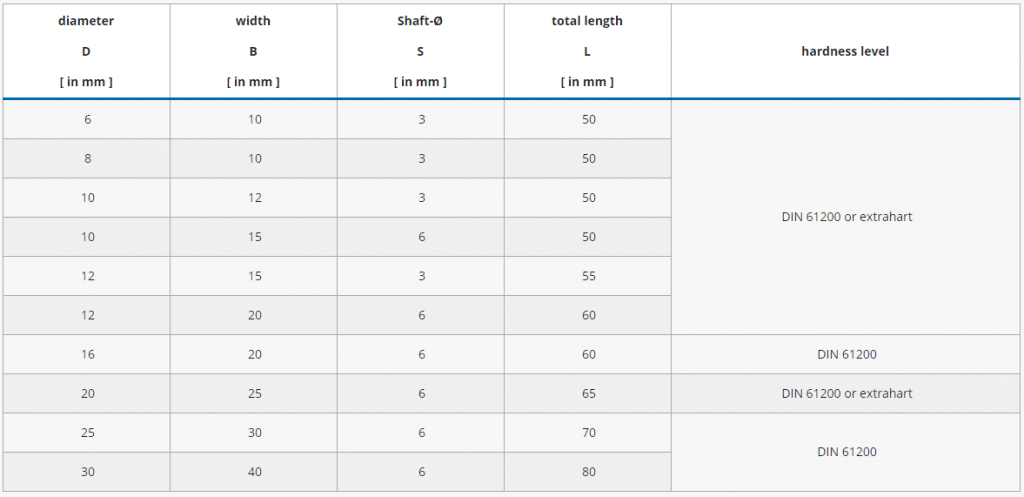Select the diameter 30 cell
Screen dimensions: 1024x497
pos(88,471)
